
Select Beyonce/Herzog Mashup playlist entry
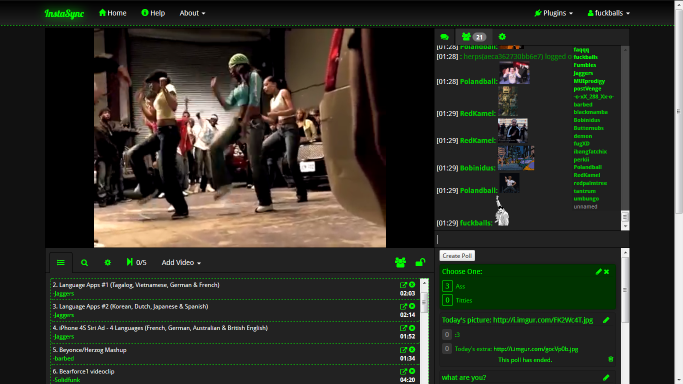click(235, 354)
